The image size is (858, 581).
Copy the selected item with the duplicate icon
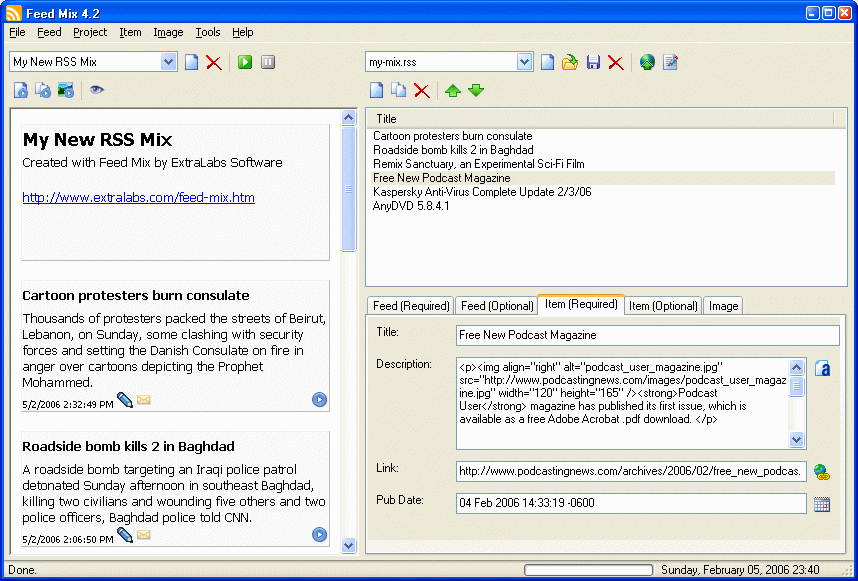click(x=398, y=90)
